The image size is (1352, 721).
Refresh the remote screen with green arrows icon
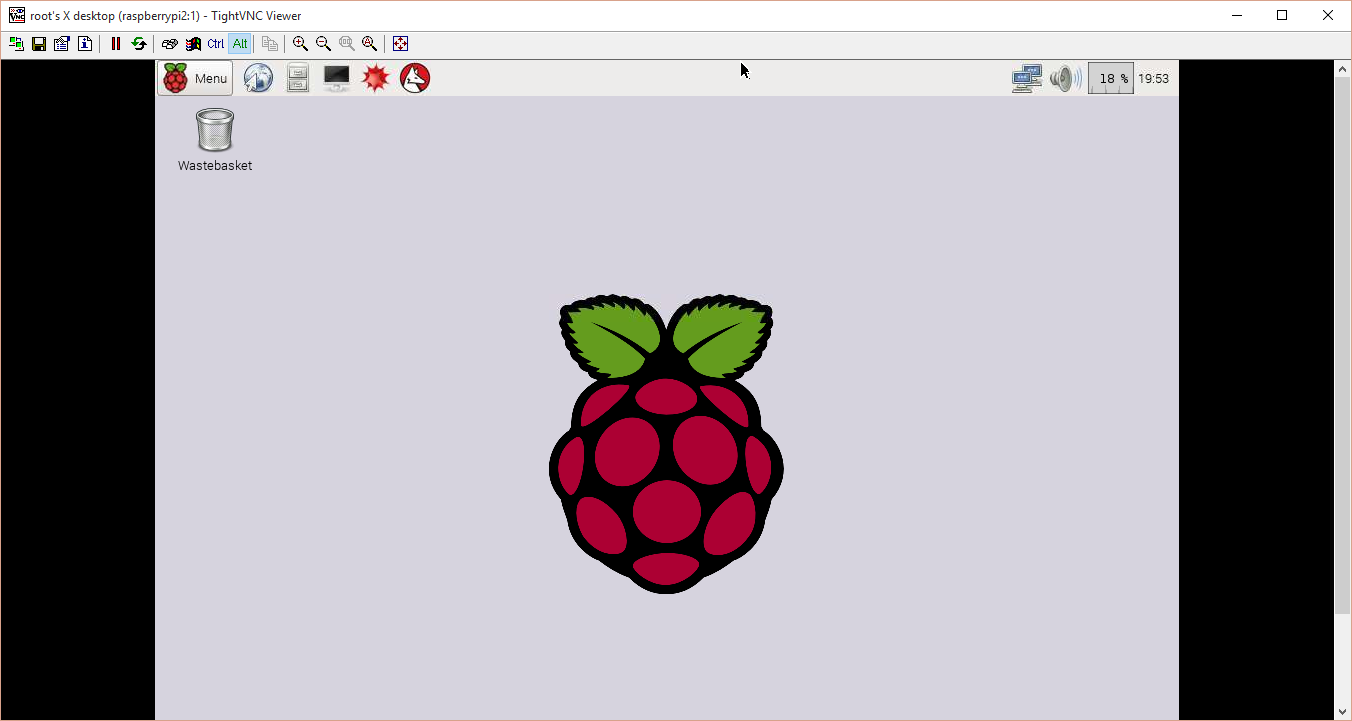139,44
